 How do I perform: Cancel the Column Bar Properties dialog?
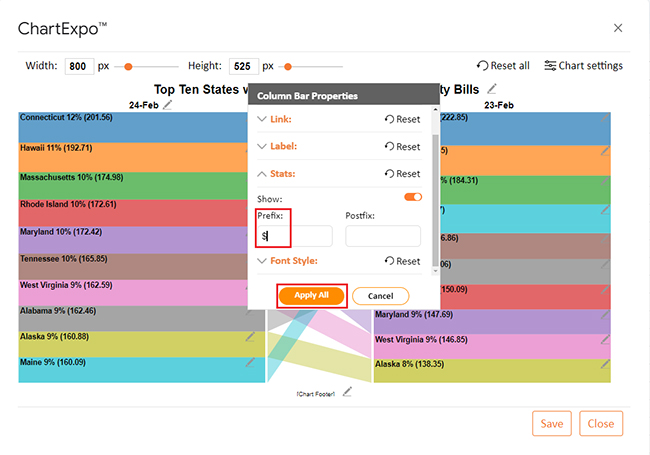(x=381, y=296)
